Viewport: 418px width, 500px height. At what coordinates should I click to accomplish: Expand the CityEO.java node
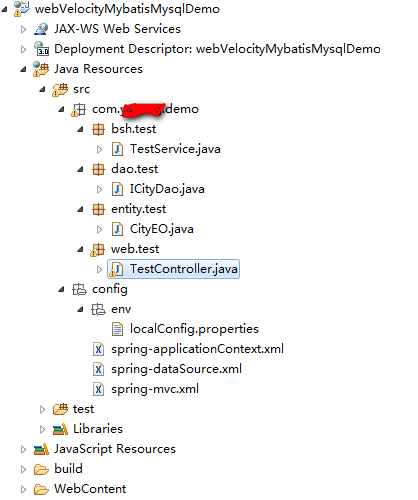click(99, 229)
